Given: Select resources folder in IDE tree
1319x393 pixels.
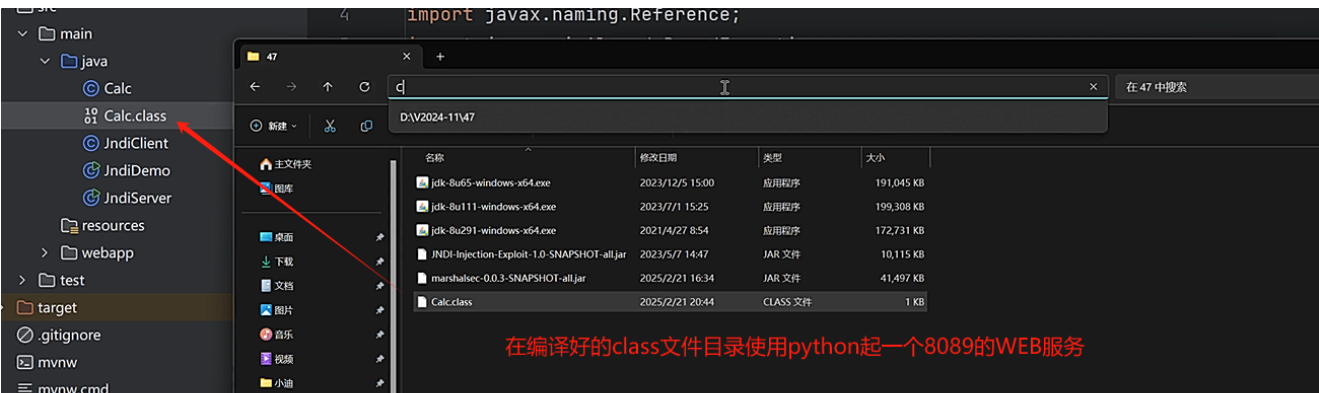Looking at the screenshot, I should (103, 226).
